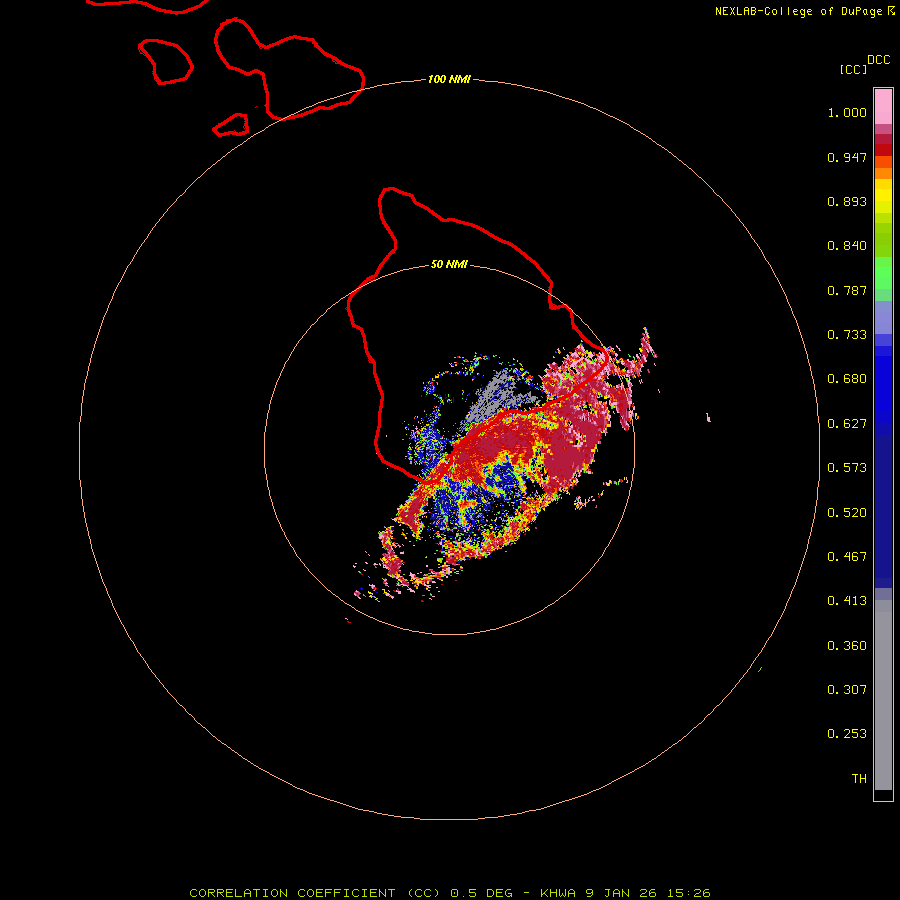Click the gray echo patch on the radar
Viewport: 900px width, 900px height.
pos(497,397)
